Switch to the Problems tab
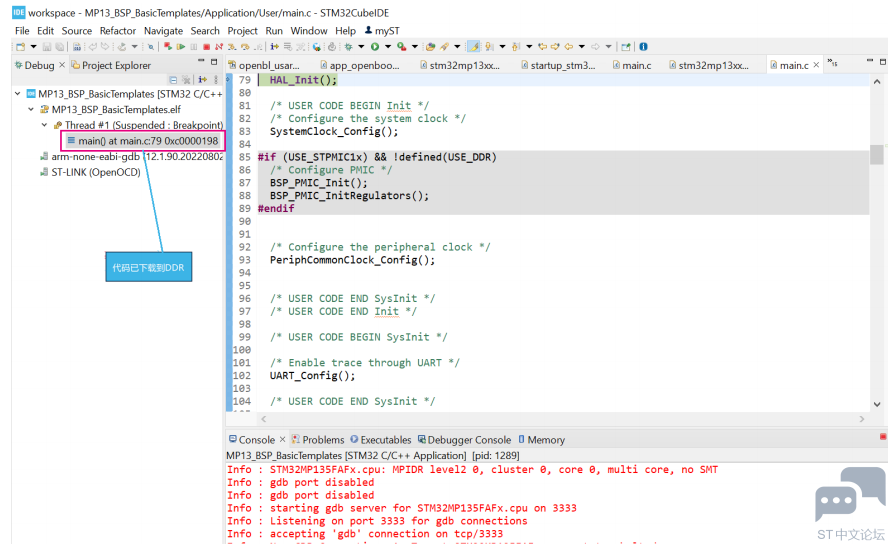Viewport: 894px width, 550px height. [x=318, y=440]
